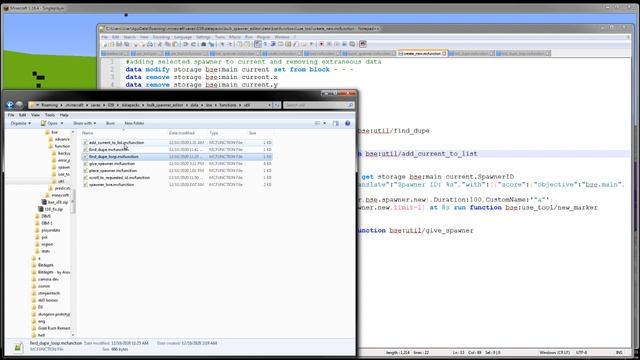Click code line bse:util/add_current_to_list in Notepad++
This screenshot has height=360, width=640.
tap(421, 154)
